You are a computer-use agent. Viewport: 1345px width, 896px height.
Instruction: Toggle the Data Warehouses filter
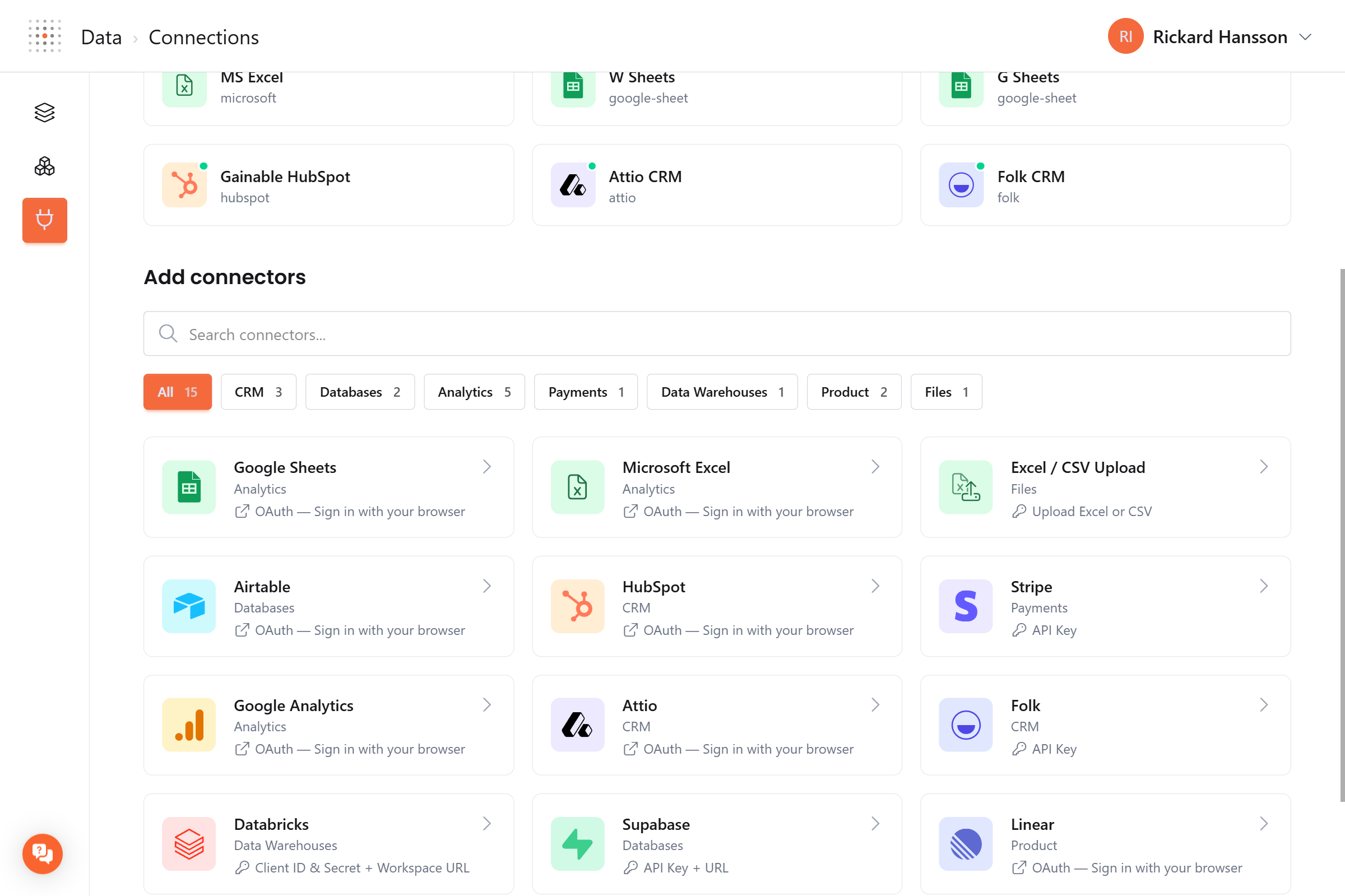click(x=722, y=392)
